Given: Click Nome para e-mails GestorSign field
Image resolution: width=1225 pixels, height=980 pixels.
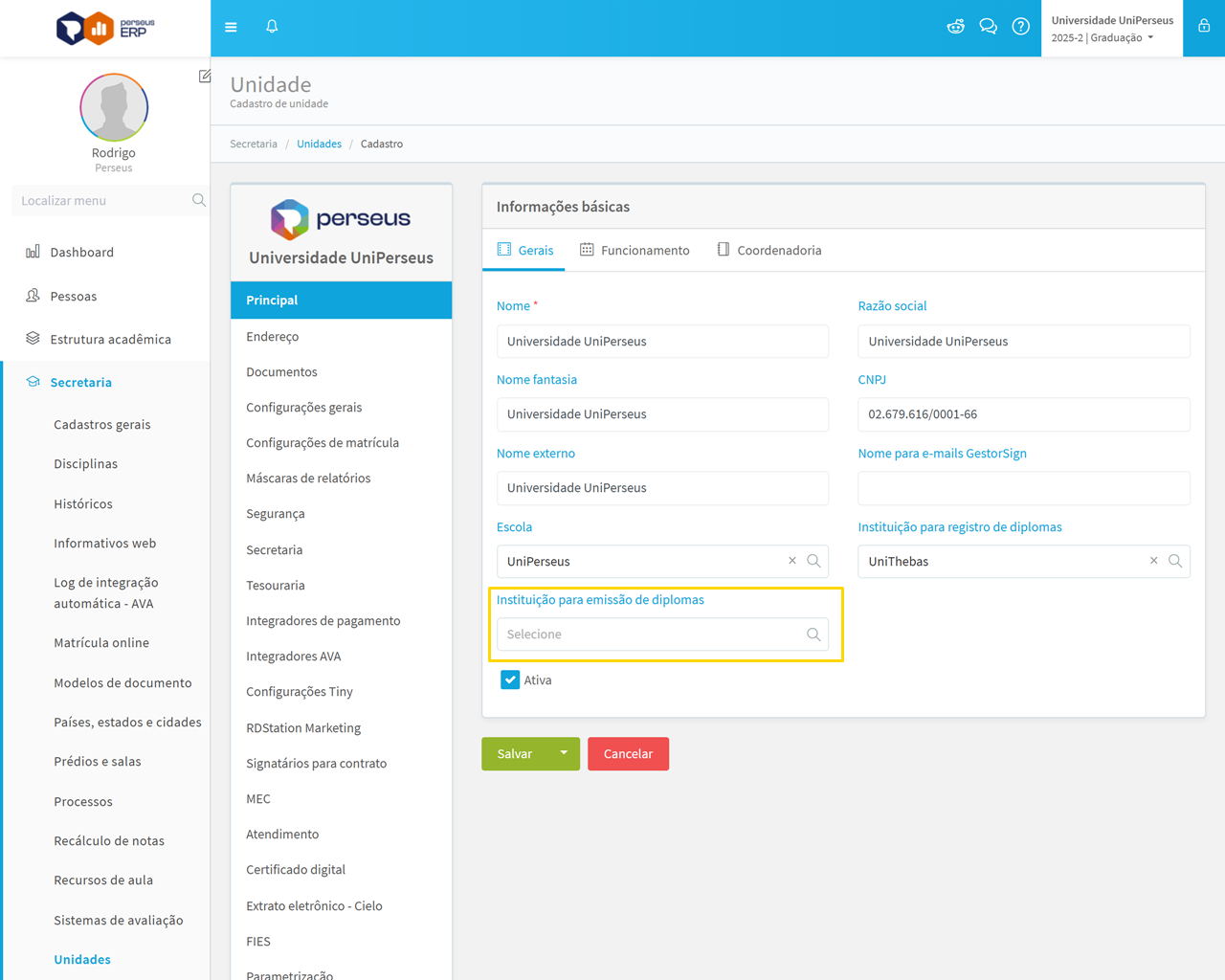Looking at the screenshot, I should point(1024,488).
